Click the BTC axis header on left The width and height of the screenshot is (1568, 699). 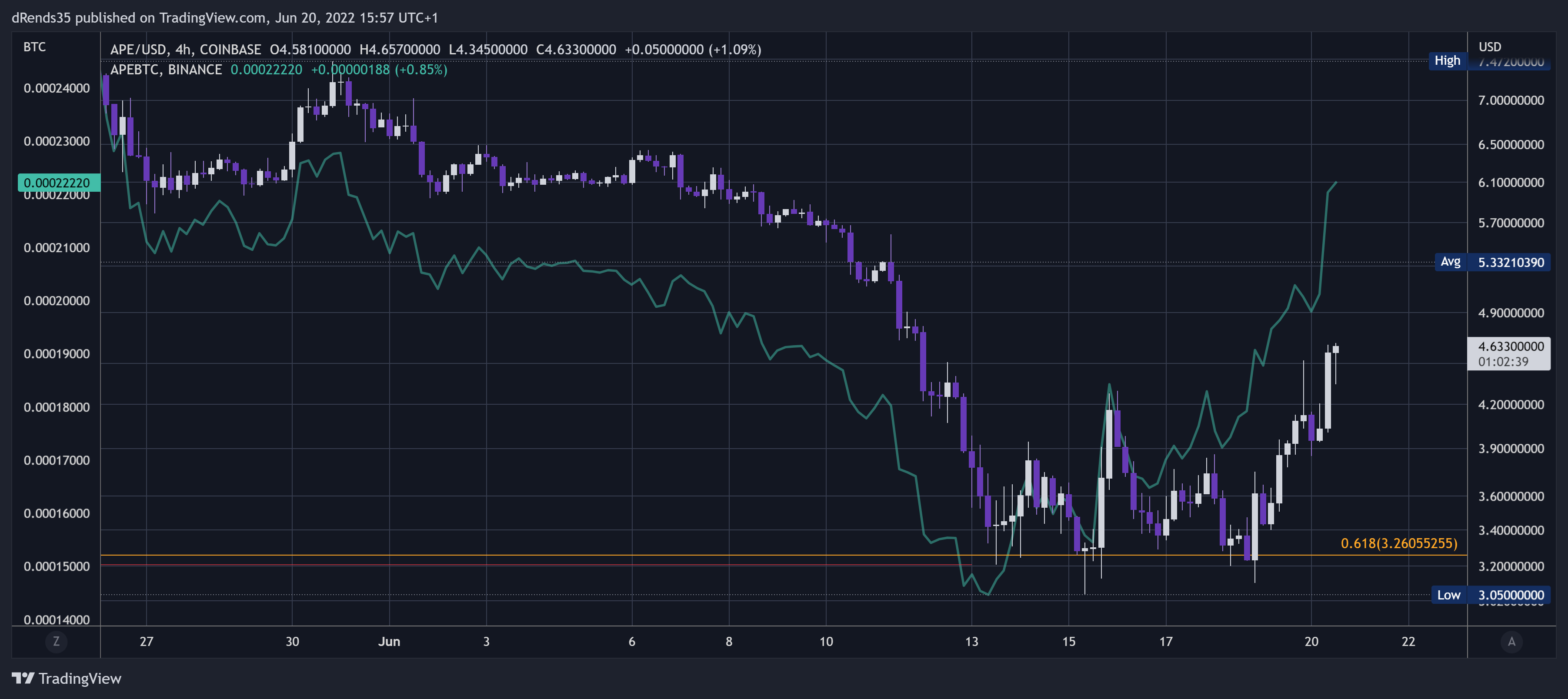(x=35, y=47)
